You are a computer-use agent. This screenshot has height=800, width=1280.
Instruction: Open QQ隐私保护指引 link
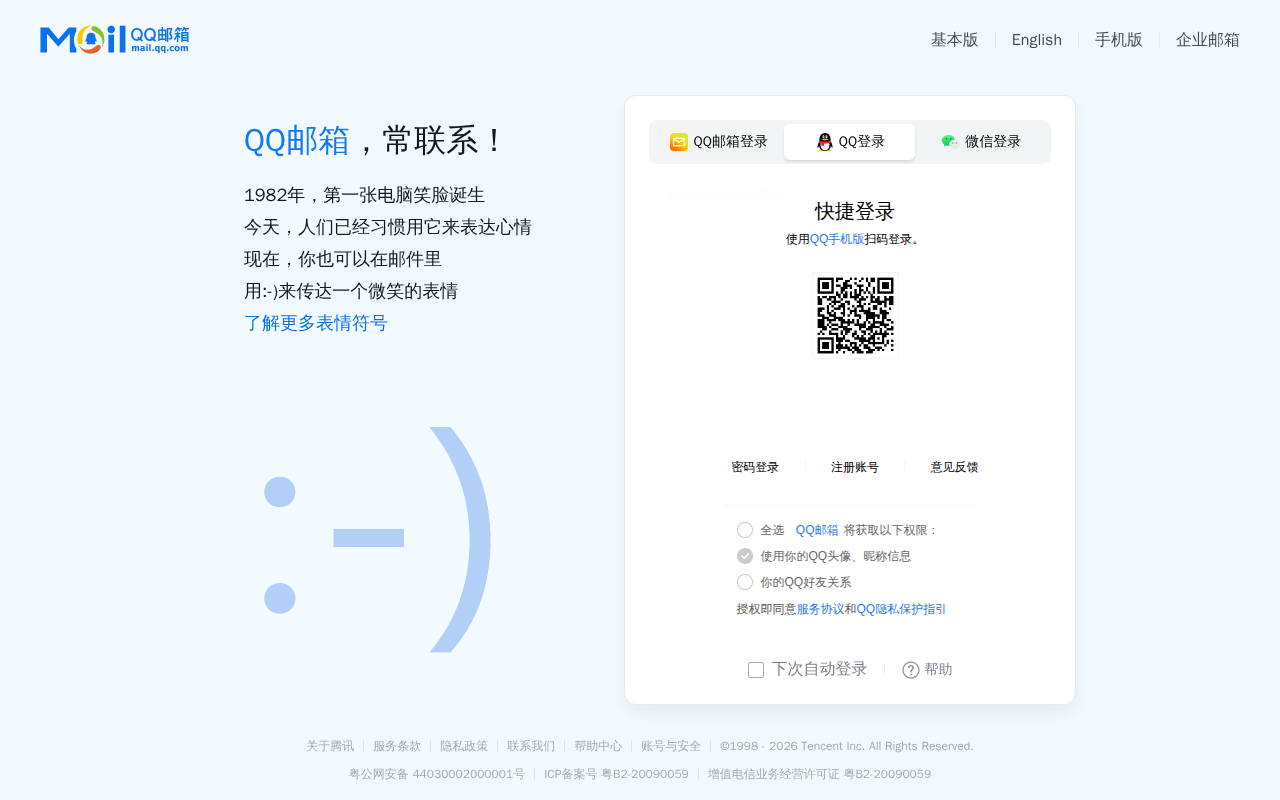coord(901,609)
